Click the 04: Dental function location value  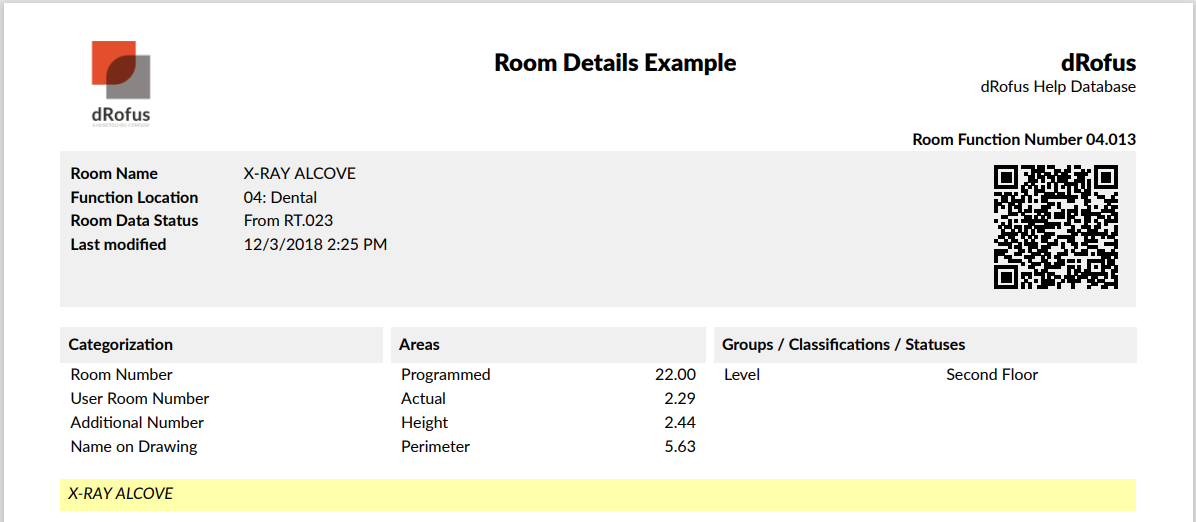click(280, 197)
